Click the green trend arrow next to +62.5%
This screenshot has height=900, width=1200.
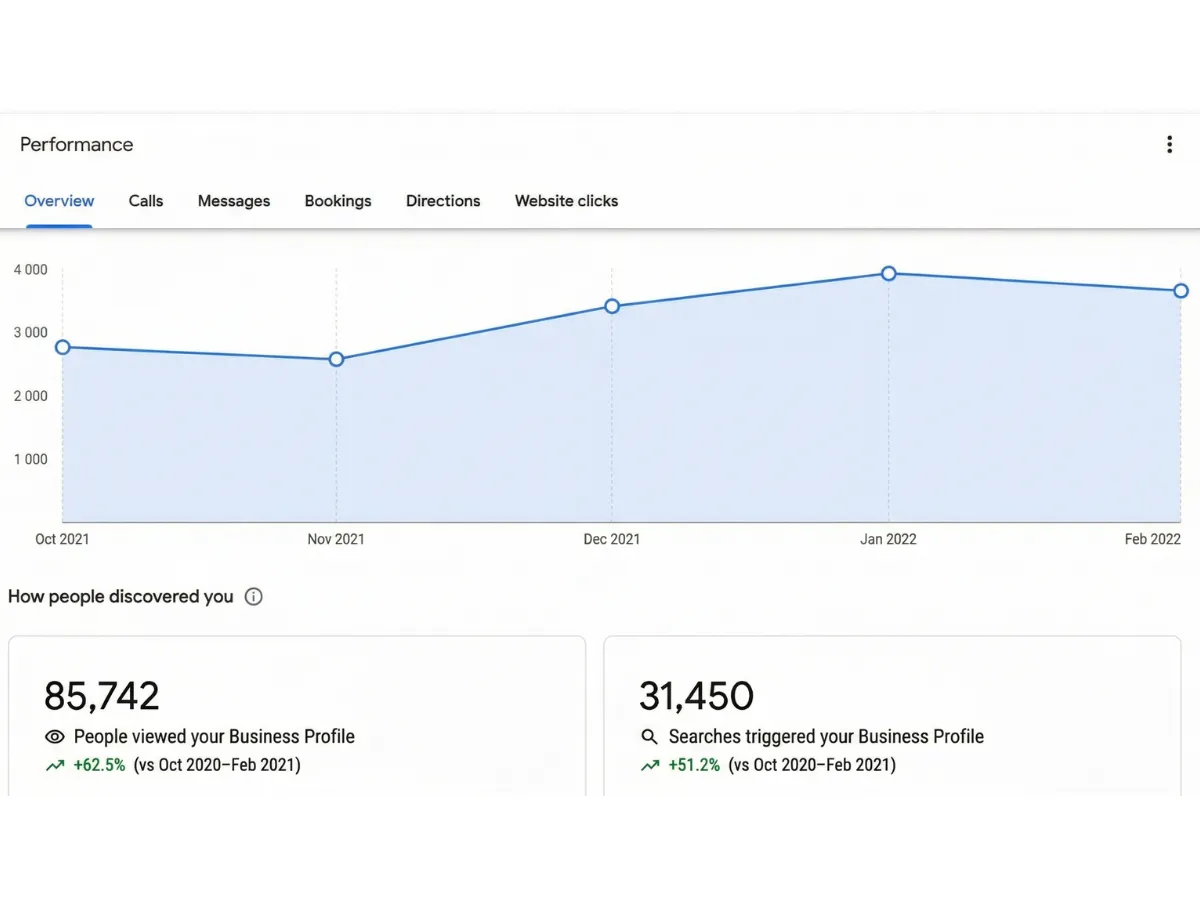tap(54, 764)
